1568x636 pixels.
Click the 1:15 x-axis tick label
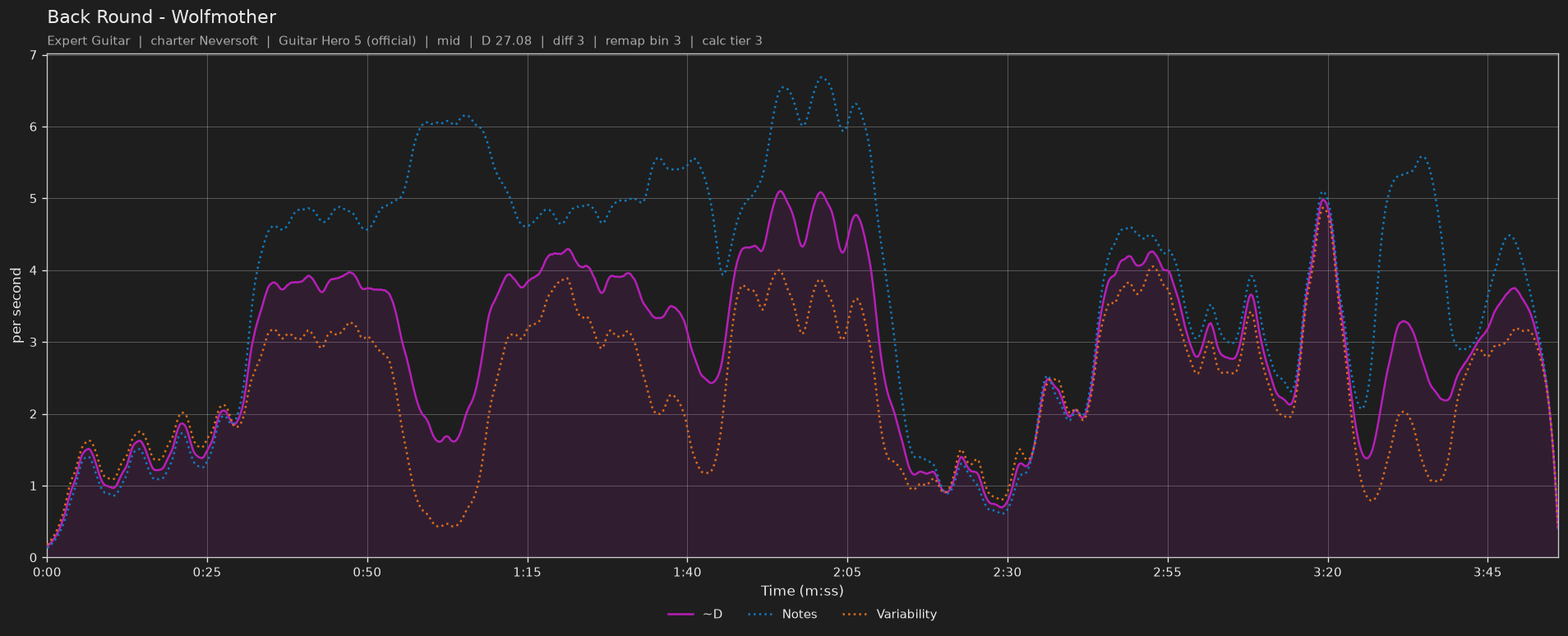[x=527, y=572]
